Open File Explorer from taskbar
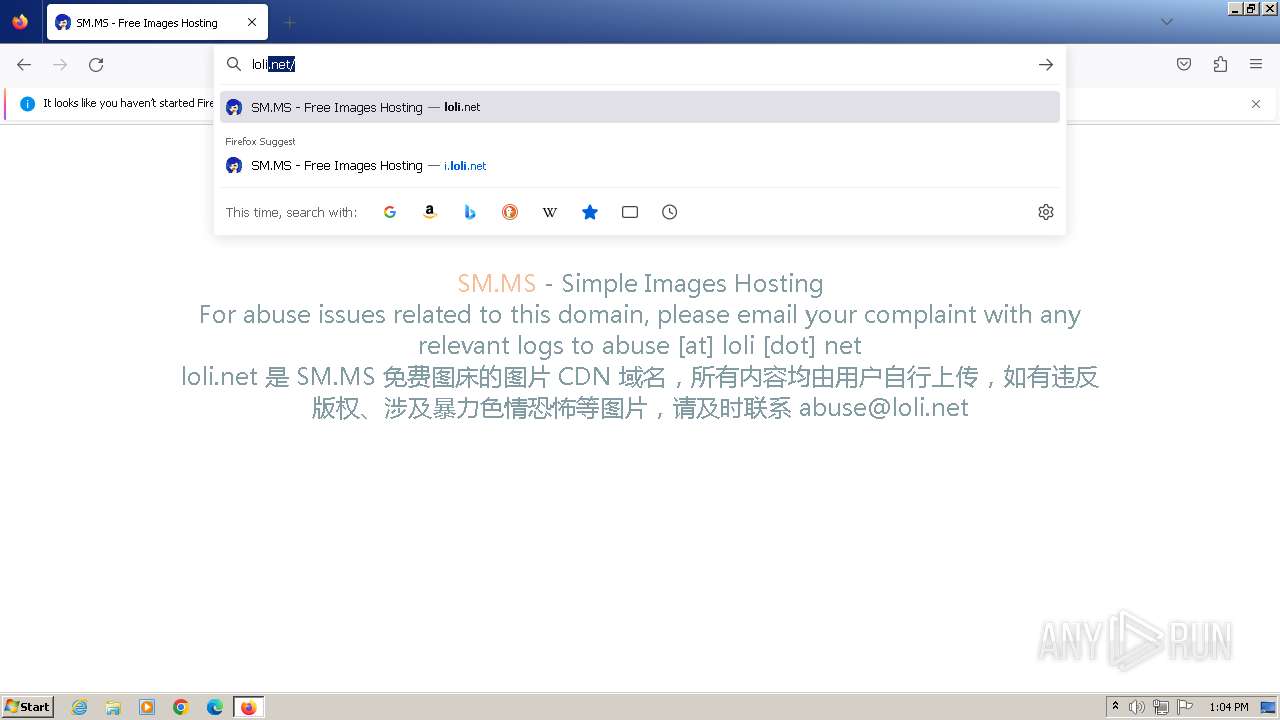Viewport: 1280px width, 720px height. [x=113, y=707]
